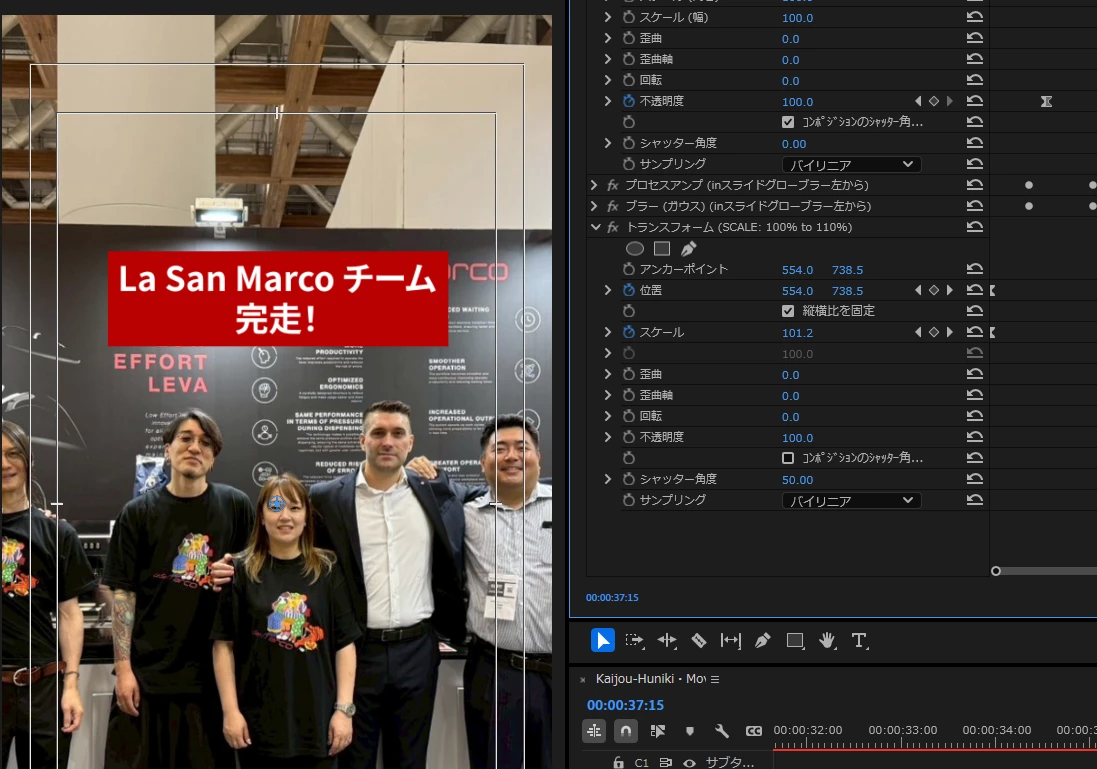
Task: Select the 'La San Marco チーム 完走!' title graphic
Action: [278, 299]
